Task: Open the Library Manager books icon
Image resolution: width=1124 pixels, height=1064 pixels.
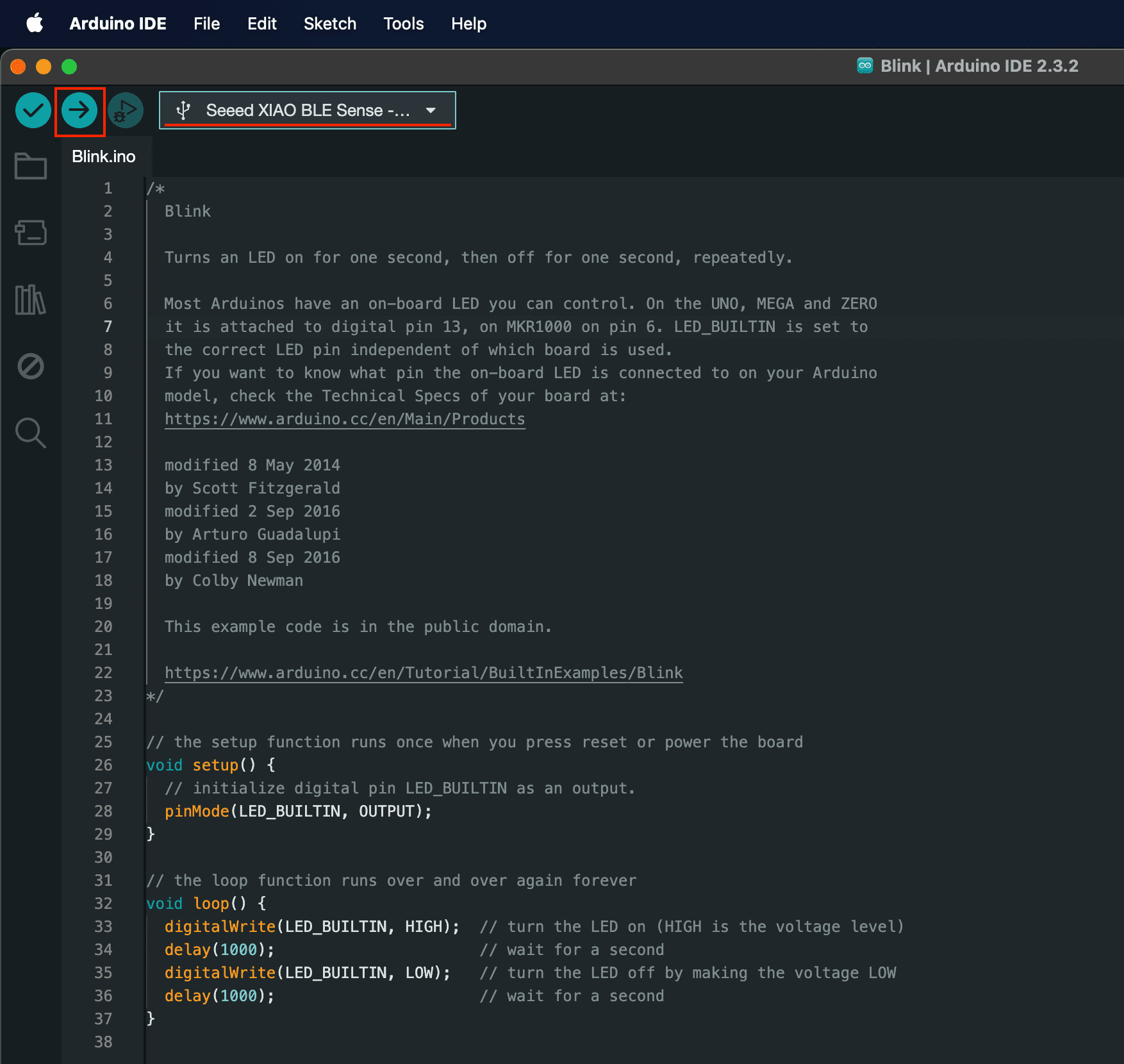Action: click(x=31, y=299)
